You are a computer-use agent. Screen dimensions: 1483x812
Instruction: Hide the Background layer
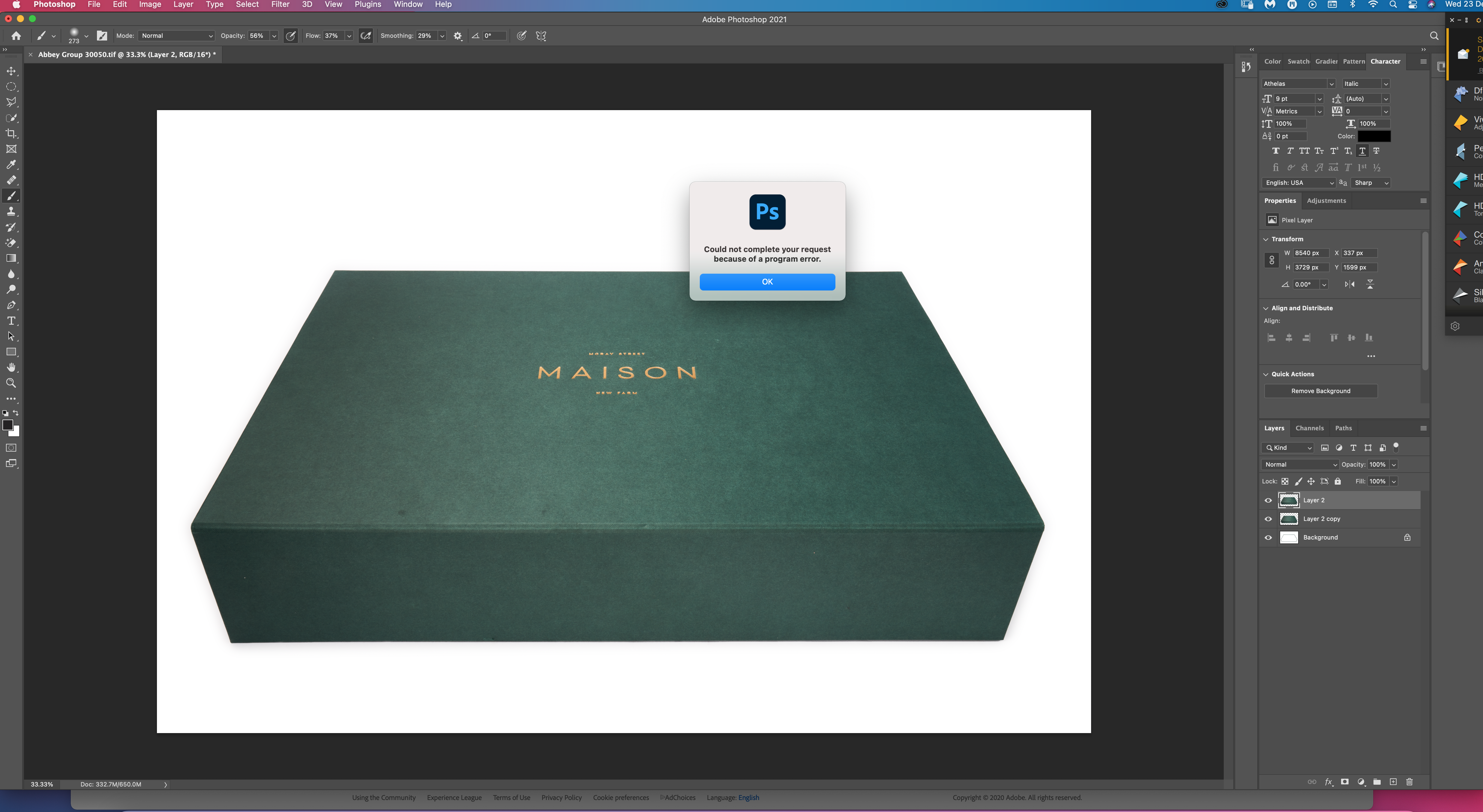pyautogui.click(x=1268, y=537)
